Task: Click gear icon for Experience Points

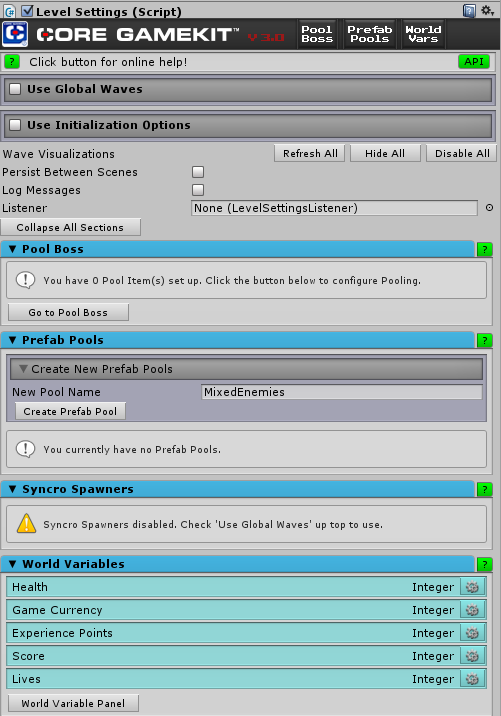Action: click(x=472, y=633)
